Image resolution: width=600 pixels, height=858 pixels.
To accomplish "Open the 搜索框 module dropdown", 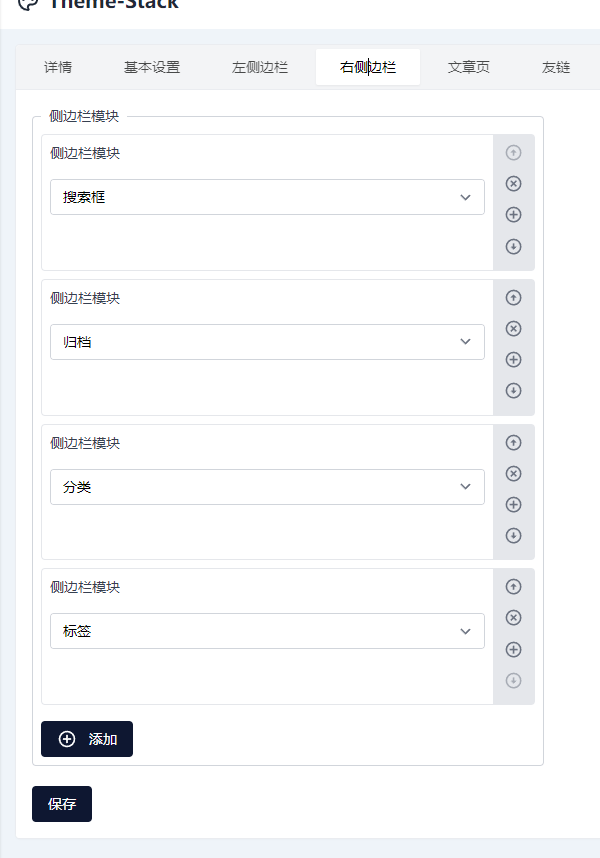I will pyautogui.click(x=267, y=197).
